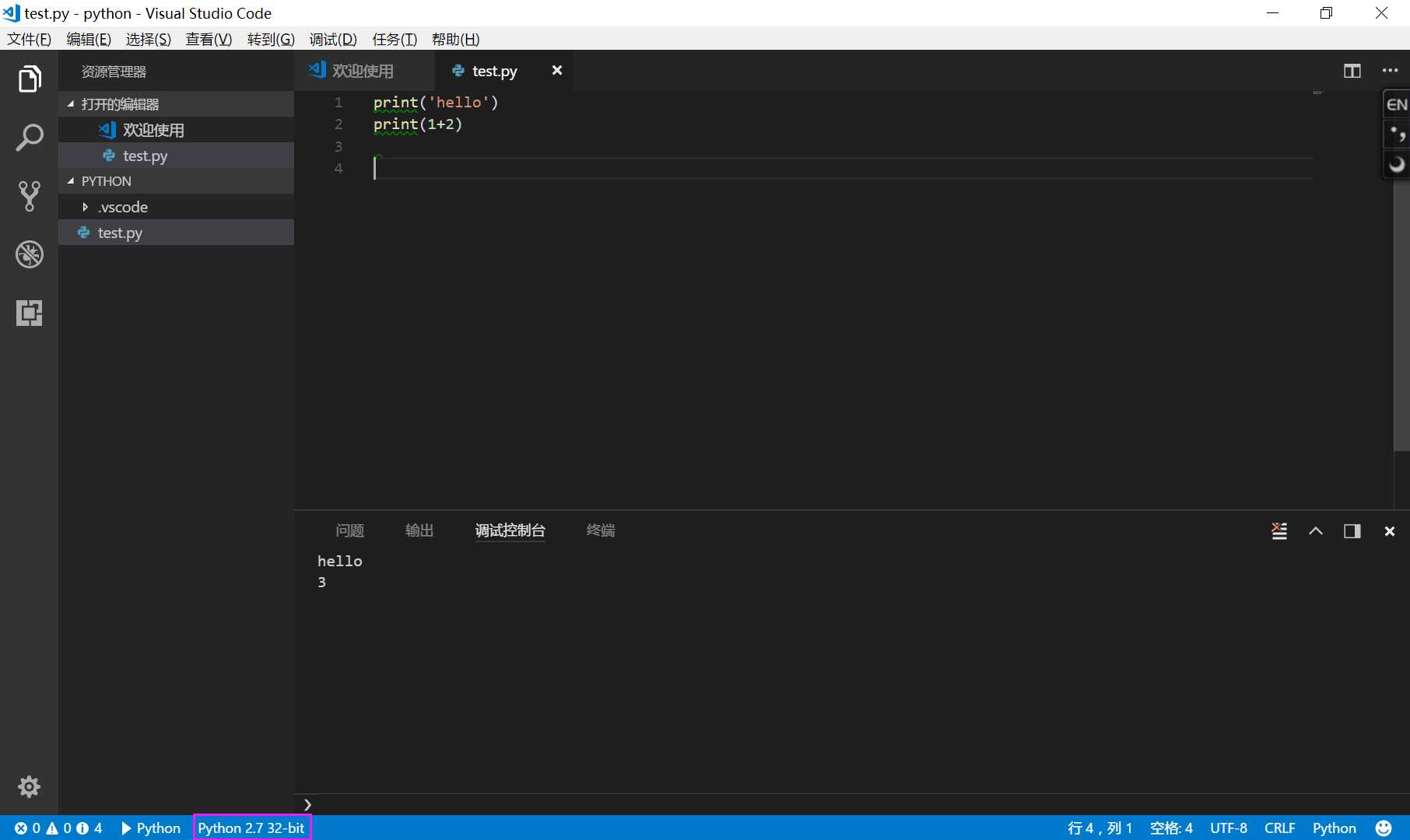Open the 任务(T) menu
The image size is (1410, 840).
tap(395, 39)
